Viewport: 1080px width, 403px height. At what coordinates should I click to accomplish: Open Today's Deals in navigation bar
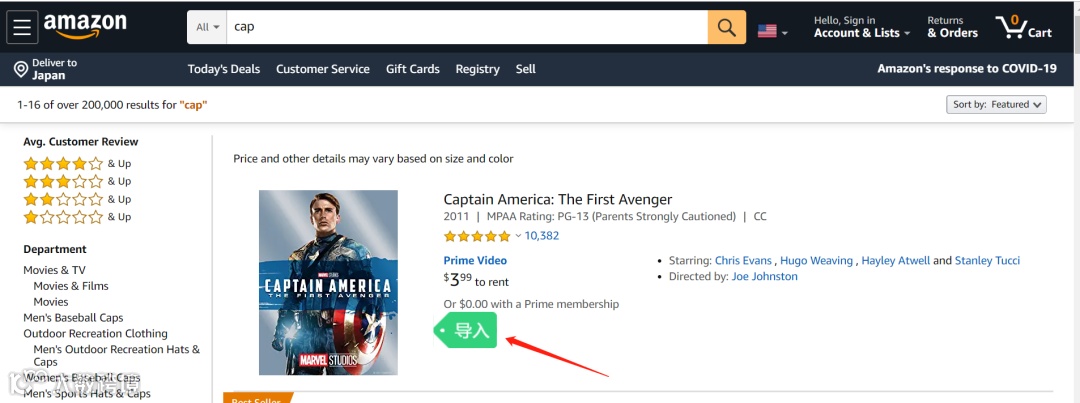(224, 69)
